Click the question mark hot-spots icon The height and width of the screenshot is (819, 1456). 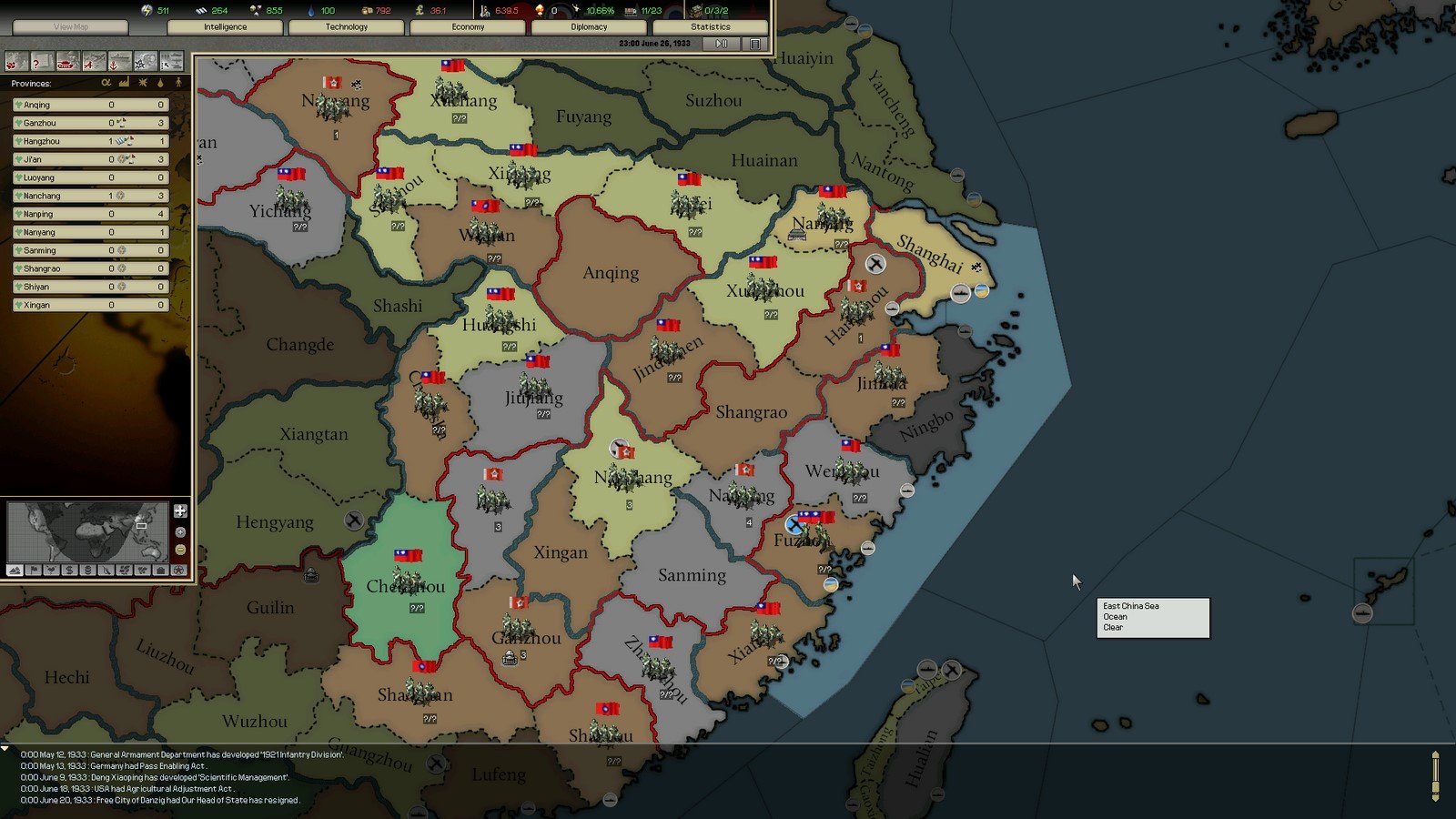click(x=42, y=61)
